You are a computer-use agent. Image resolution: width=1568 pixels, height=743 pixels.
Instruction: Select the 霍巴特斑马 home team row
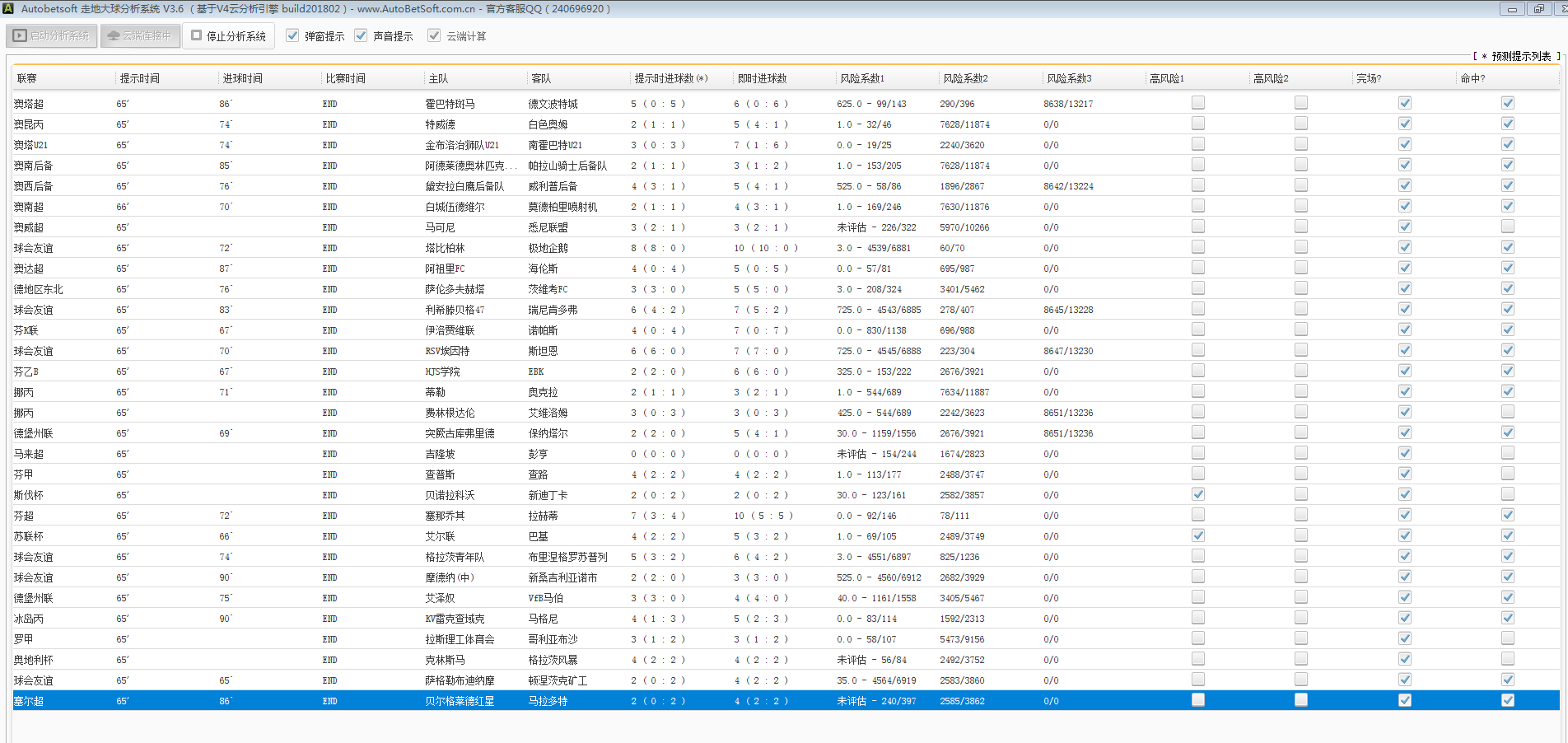[450, 104]
